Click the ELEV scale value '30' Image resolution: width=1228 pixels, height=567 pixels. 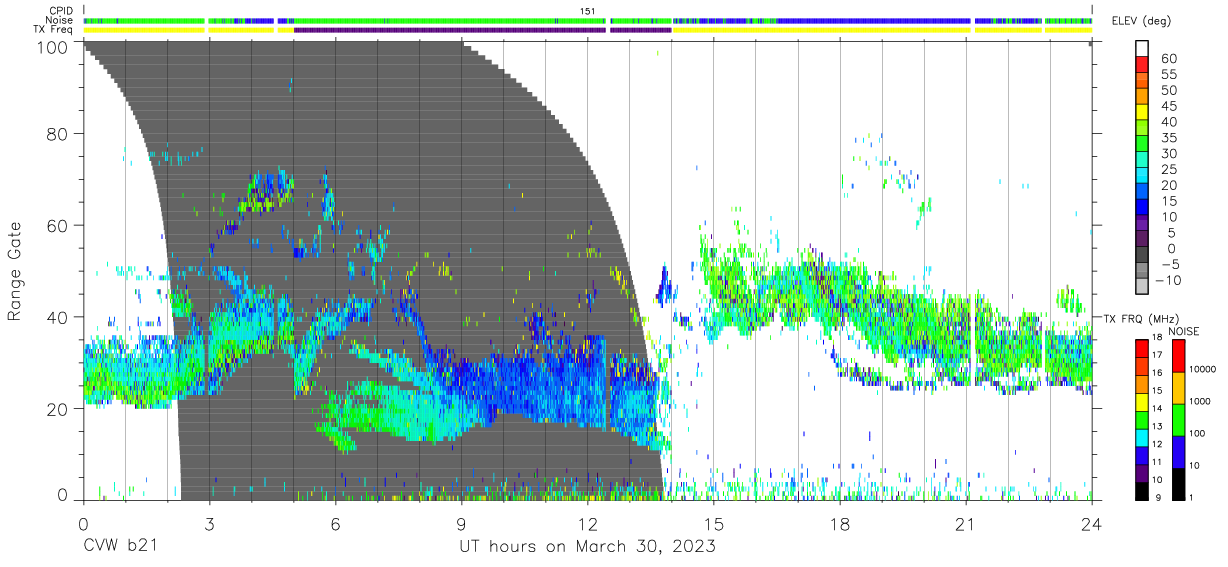pyautogui.click(x=1168, y=154)
